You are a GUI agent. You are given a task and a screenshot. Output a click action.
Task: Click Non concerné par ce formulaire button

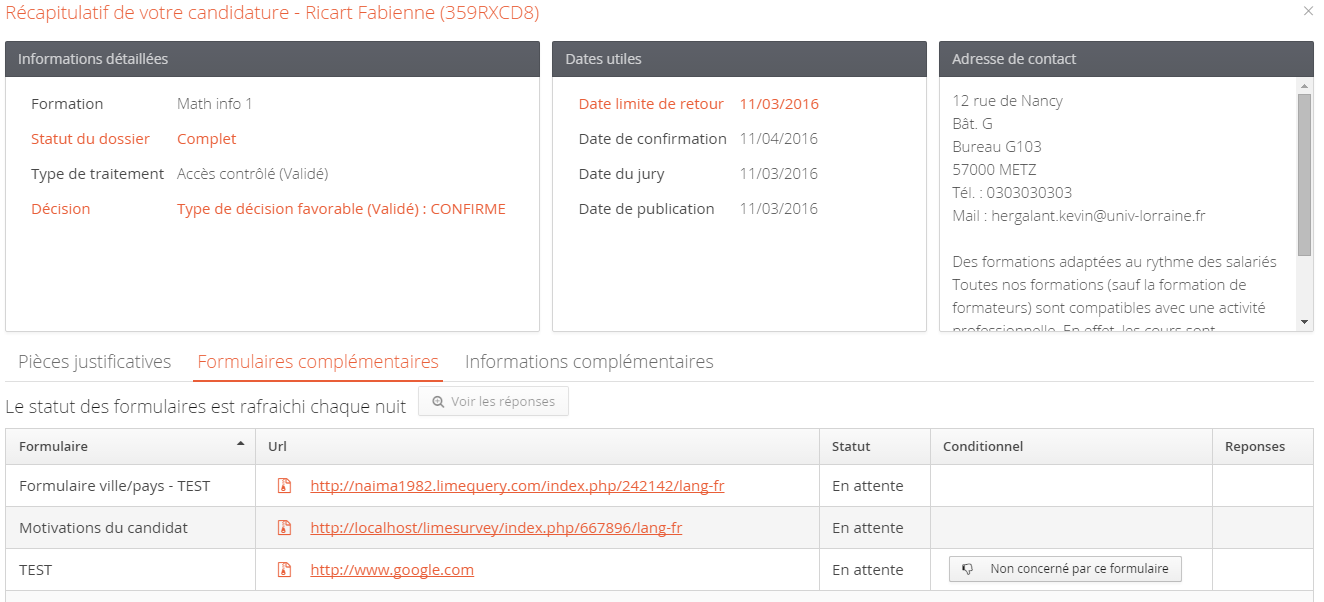pos(1065,569)
